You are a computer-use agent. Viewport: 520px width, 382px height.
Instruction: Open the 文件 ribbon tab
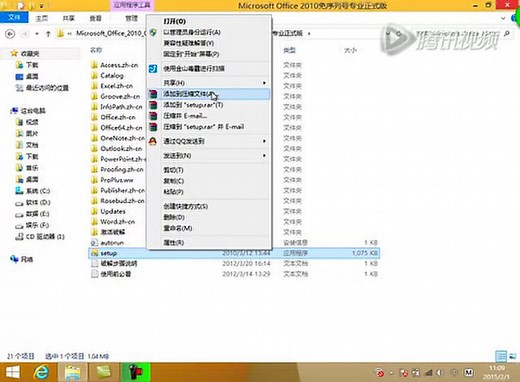(x=14, y=17)
